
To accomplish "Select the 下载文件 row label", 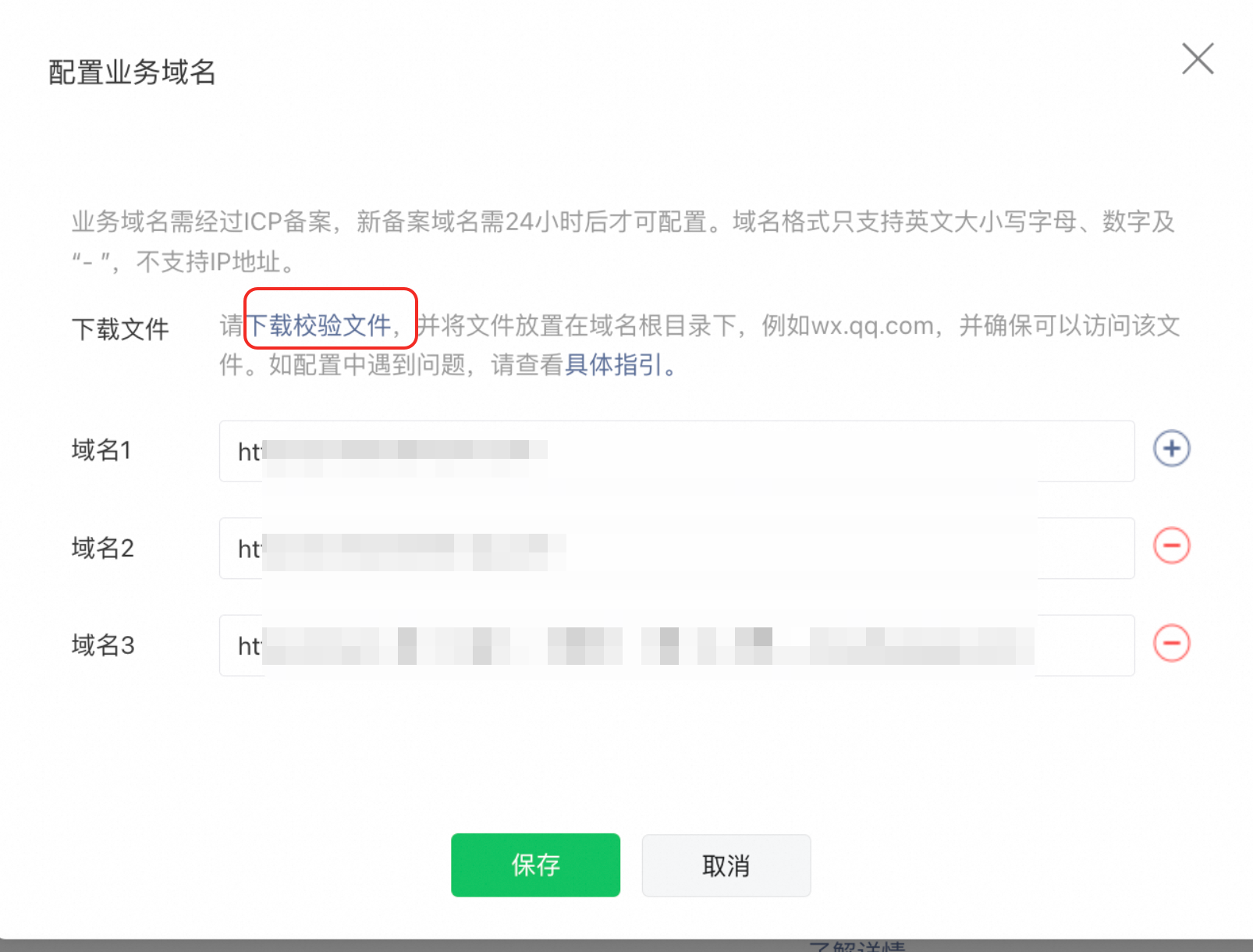I will point(120,329).
